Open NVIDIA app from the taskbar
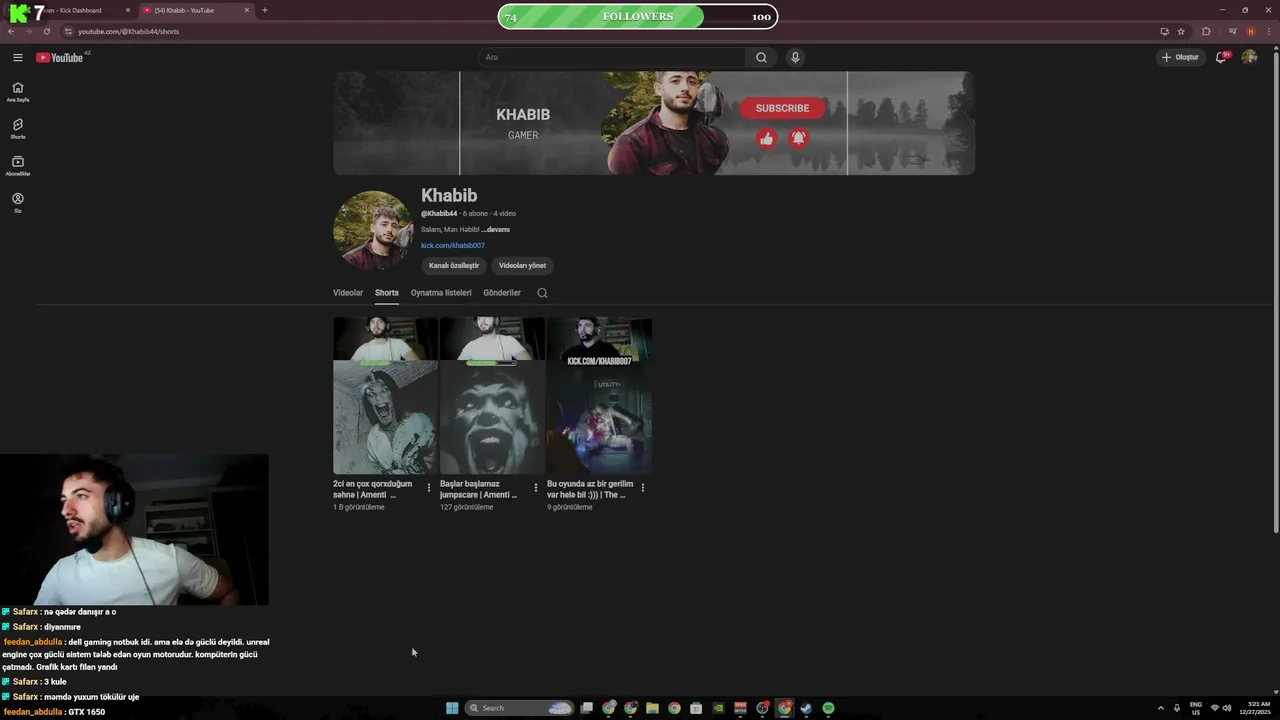Viewport: 1280px width, 720px height. pos(718,708)
